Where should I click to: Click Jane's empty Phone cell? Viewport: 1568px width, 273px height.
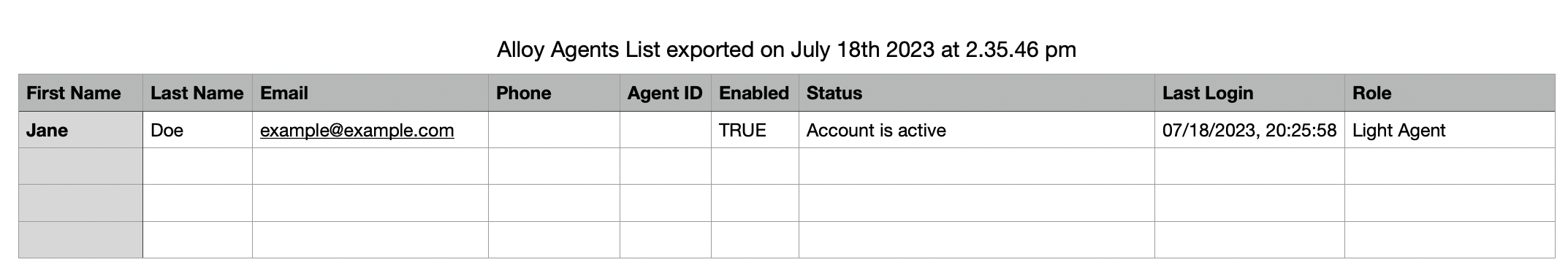554,130
